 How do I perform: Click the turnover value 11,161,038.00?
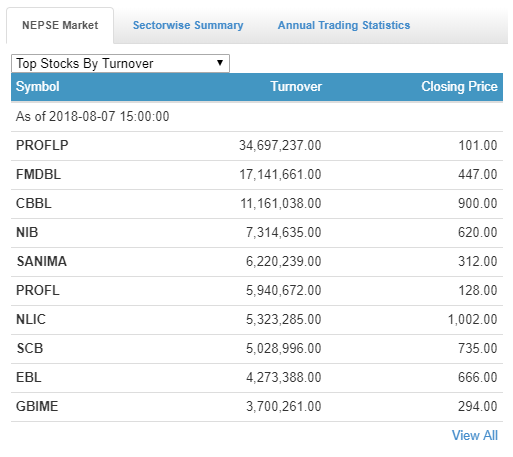(281, 203)
